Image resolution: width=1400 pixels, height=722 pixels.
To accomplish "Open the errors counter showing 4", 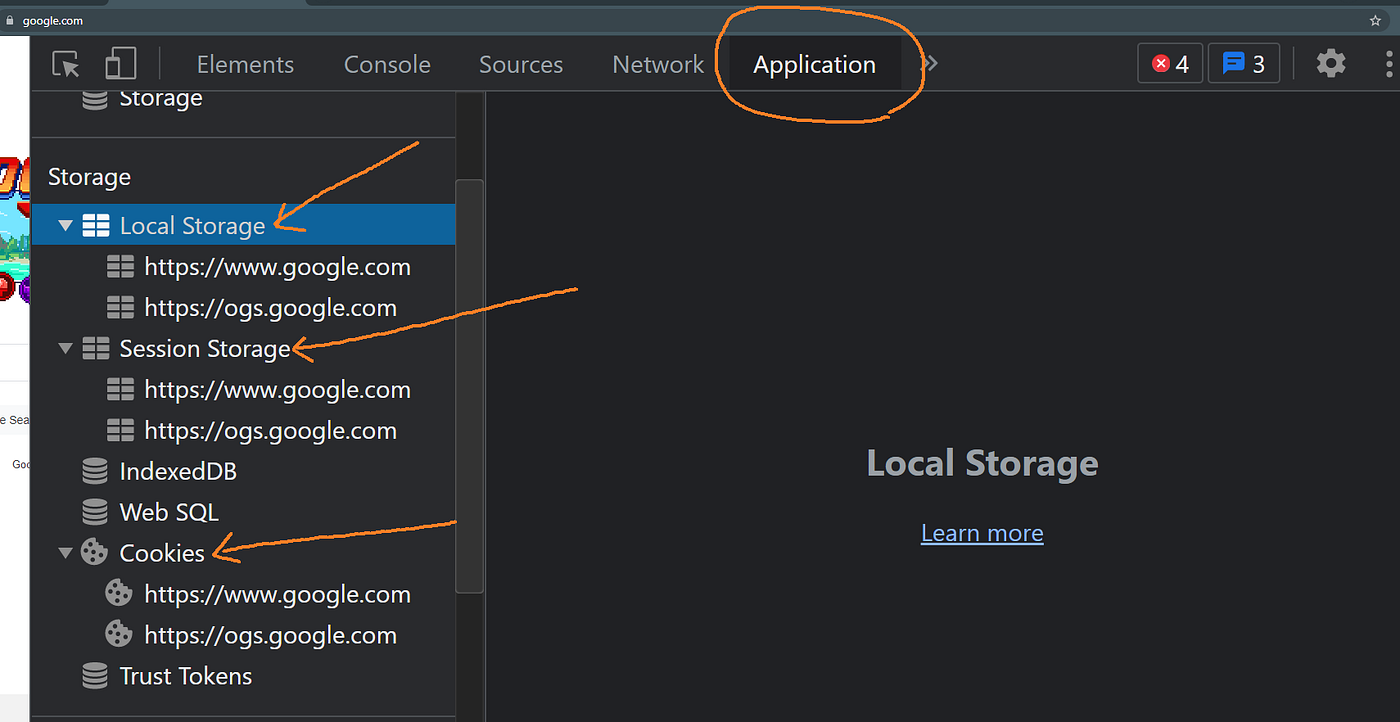I will coord(1170,64).
